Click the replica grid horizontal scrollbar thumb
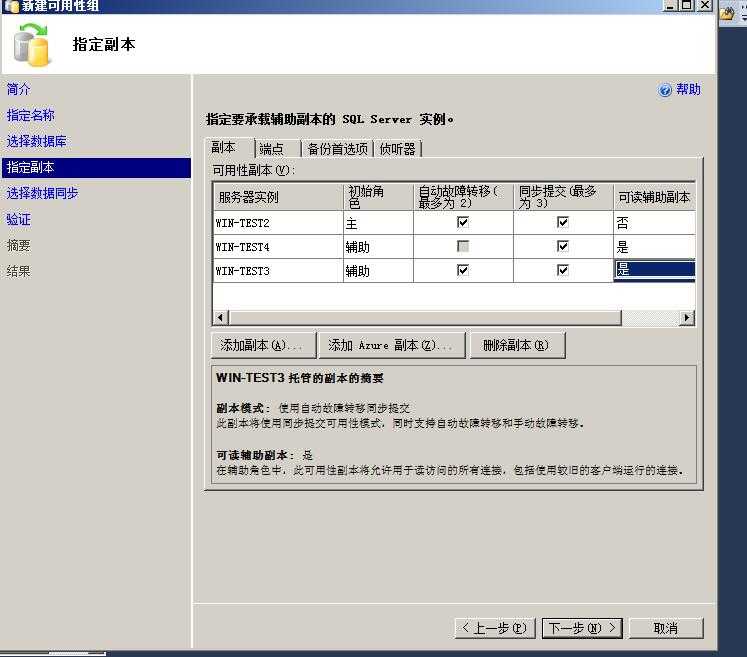Viewport: 747px width, 657px height. point(425,318)
